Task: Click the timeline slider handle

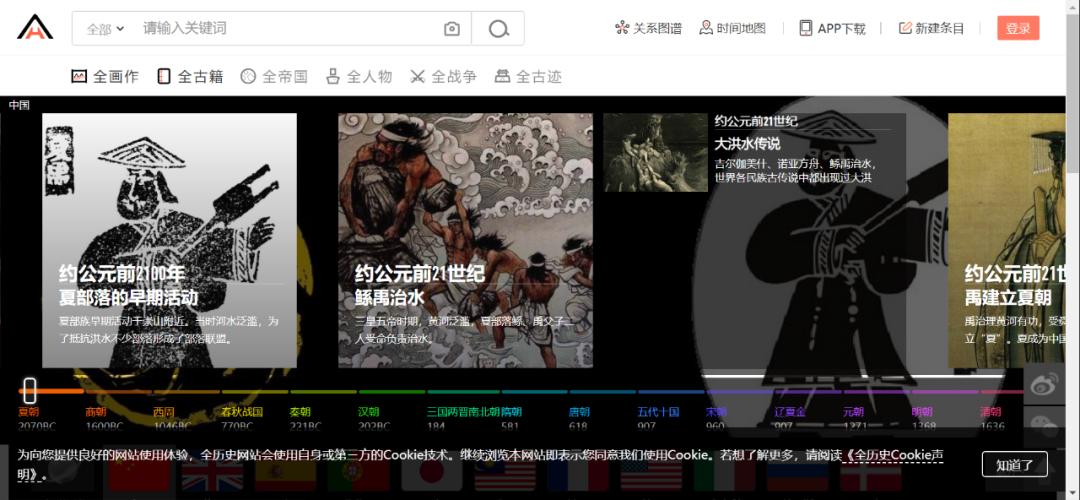Action: pos(29,390)
